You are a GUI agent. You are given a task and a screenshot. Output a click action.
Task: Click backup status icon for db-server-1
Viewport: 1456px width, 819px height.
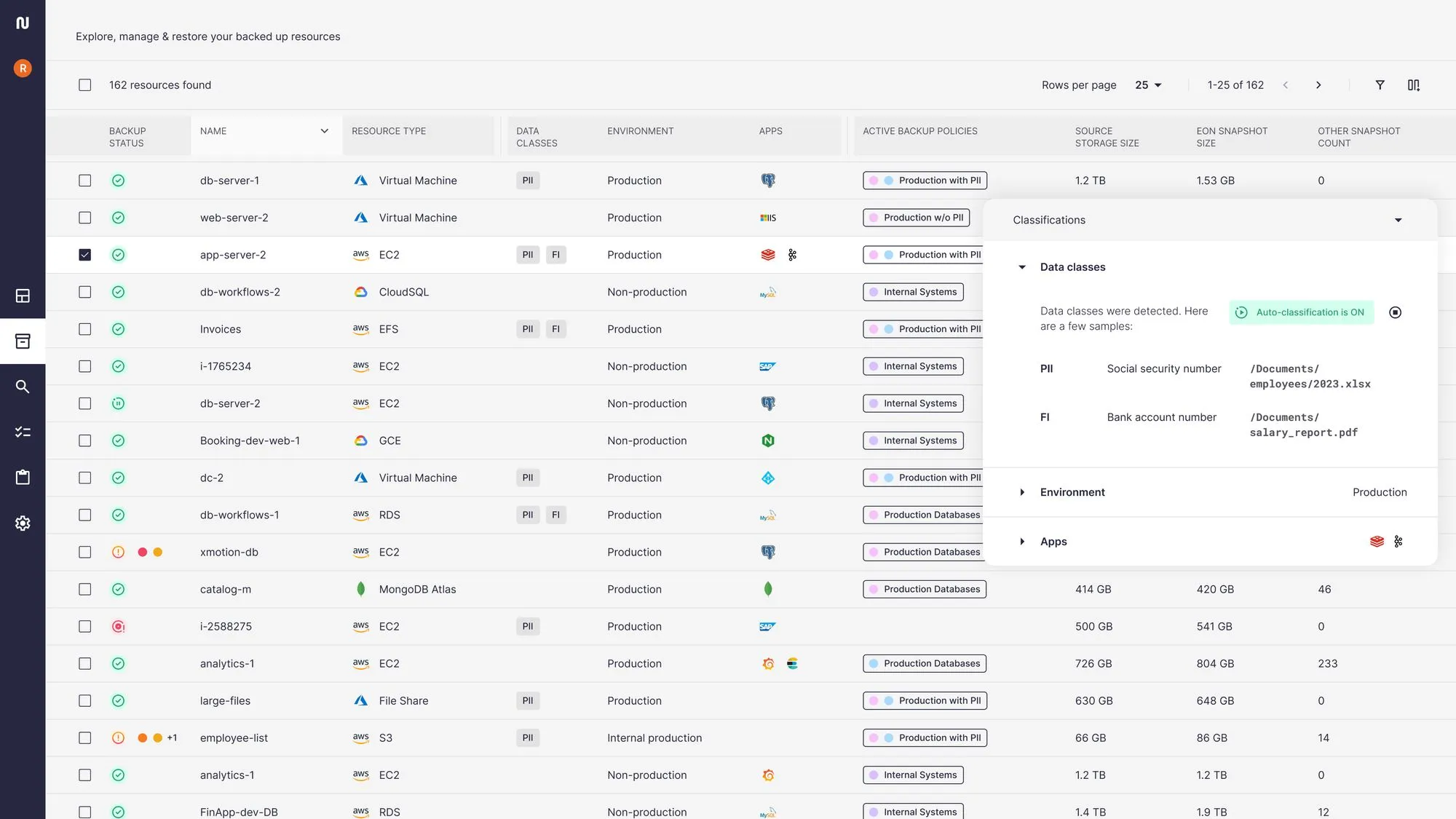click(x=118, y=181)
